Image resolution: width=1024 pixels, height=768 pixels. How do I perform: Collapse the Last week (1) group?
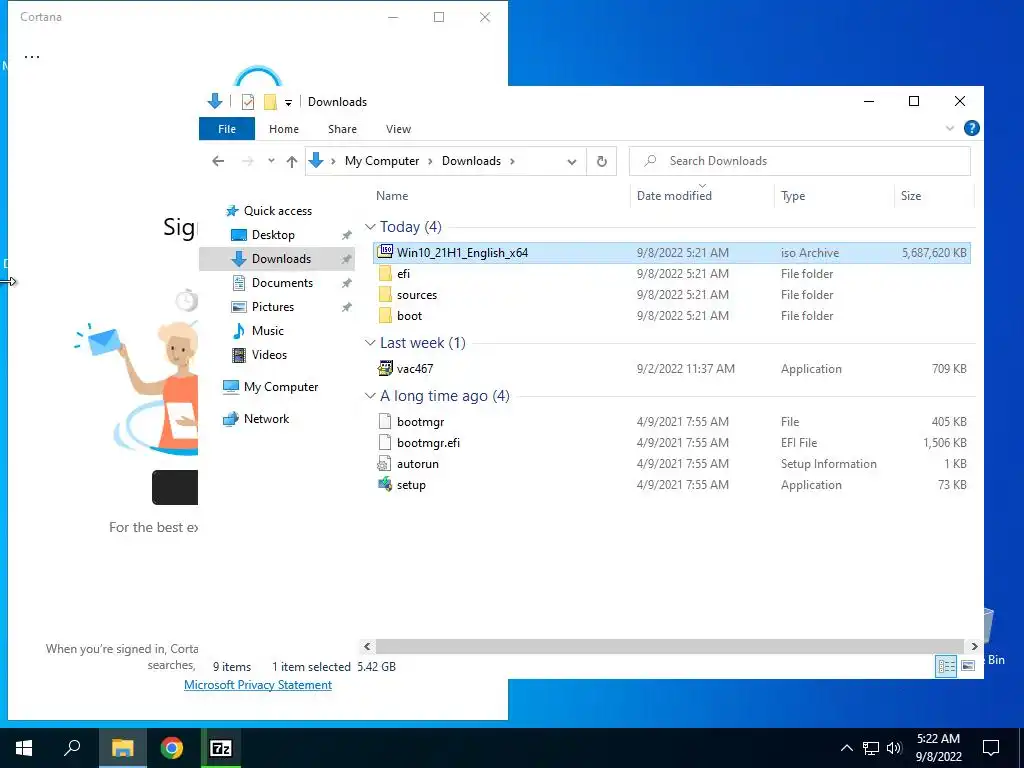pyautogui.click(x=370, y=343)
